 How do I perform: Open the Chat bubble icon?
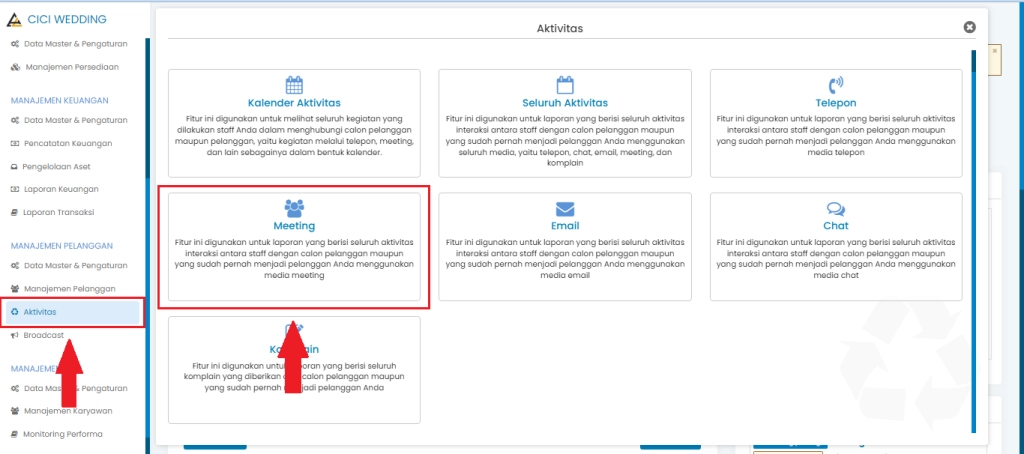tap(836, 208)
